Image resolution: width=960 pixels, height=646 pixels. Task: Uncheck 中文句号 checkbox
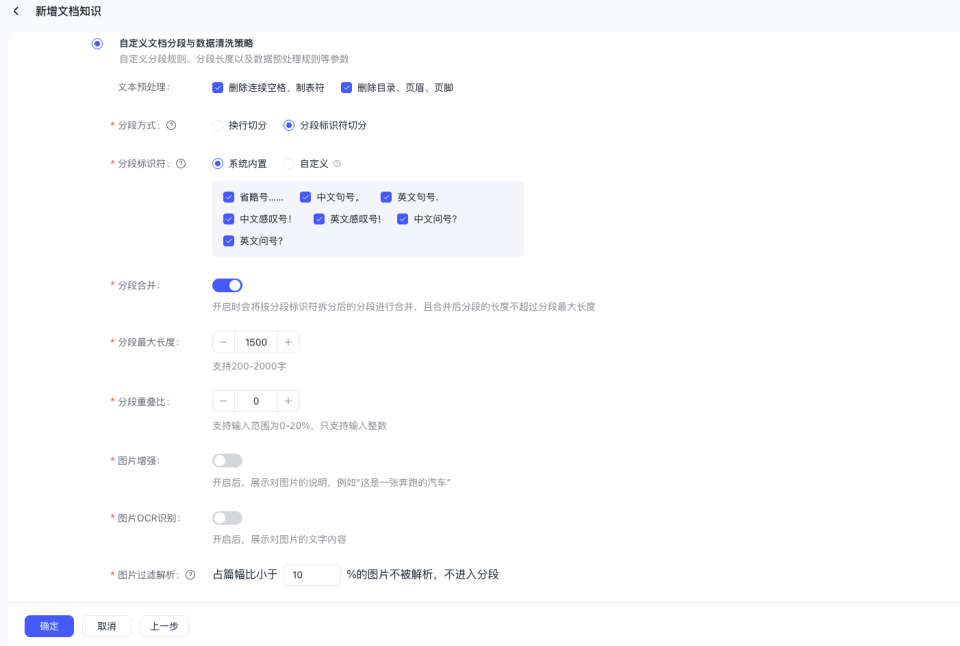point(305,197)
